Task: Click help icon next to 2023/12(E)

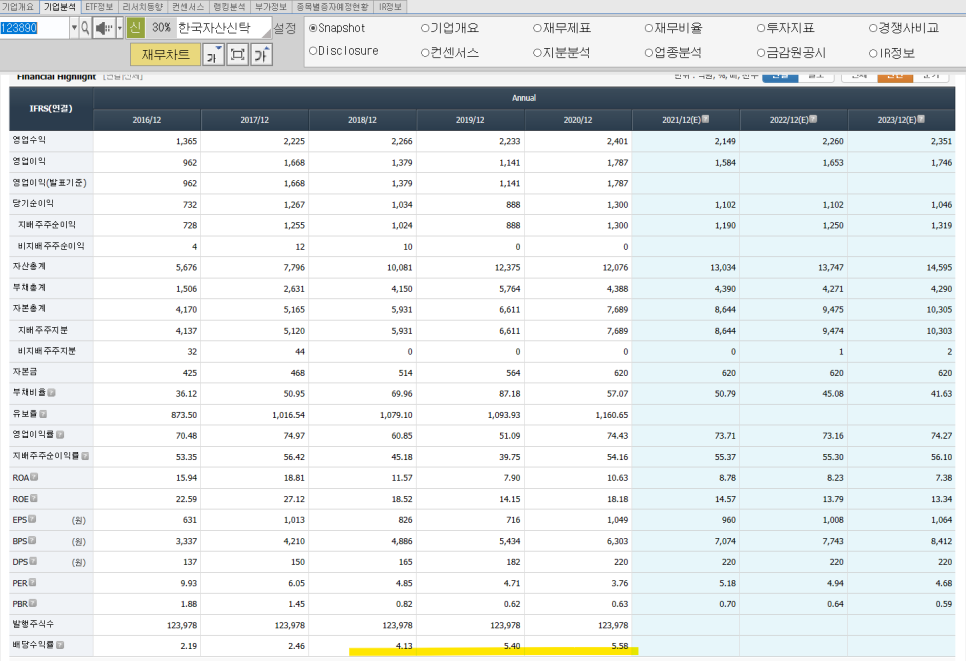Action: pos(921,119)
